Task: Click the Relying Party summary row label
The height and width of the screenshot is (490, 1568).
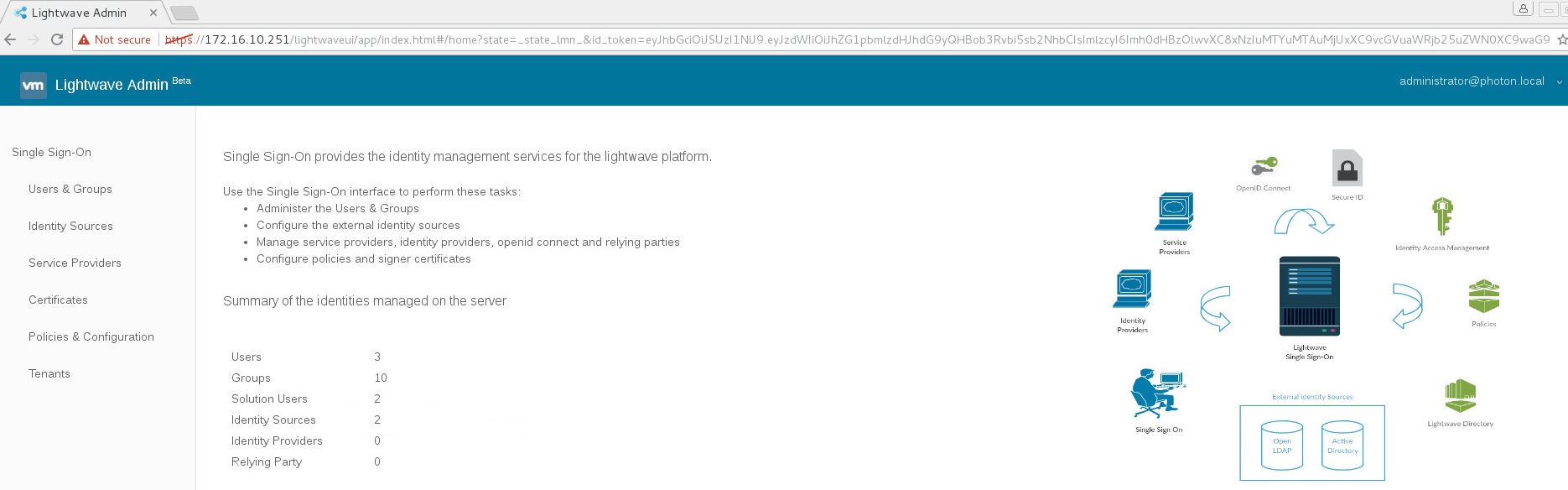Action: 267,461
